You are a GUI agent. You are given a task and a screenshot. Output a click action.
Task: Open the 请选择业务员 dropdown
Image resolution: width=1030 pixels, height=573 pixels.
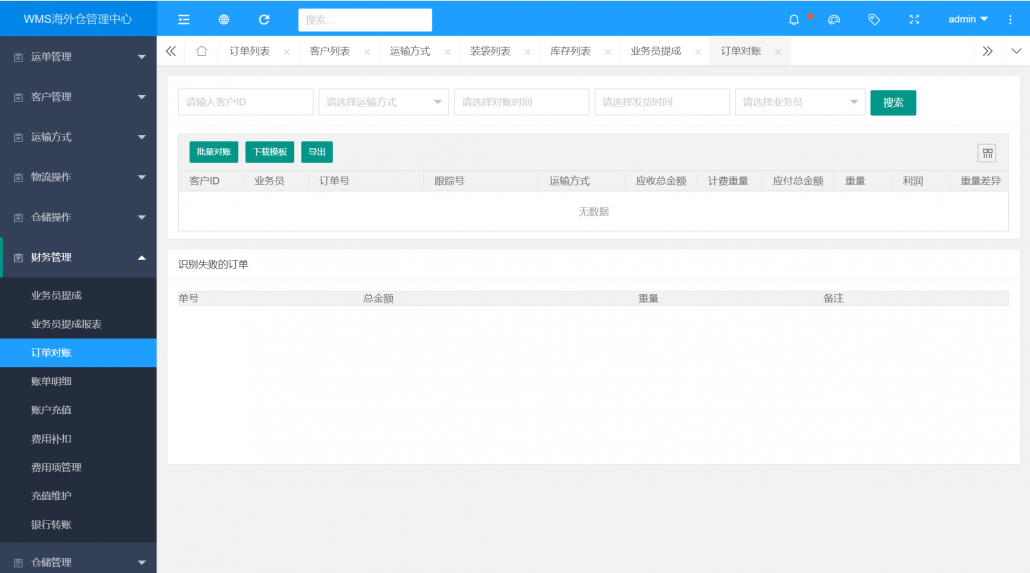800,102
